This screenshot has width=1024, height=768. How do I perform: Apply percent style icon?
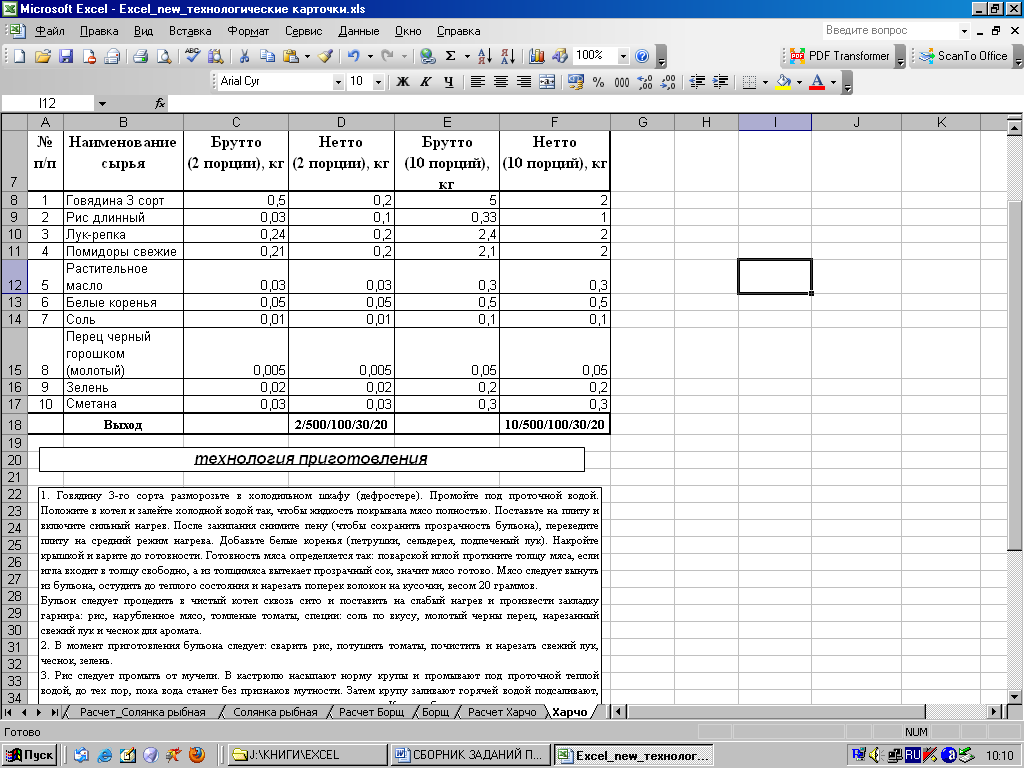click(x=598, y=82)
